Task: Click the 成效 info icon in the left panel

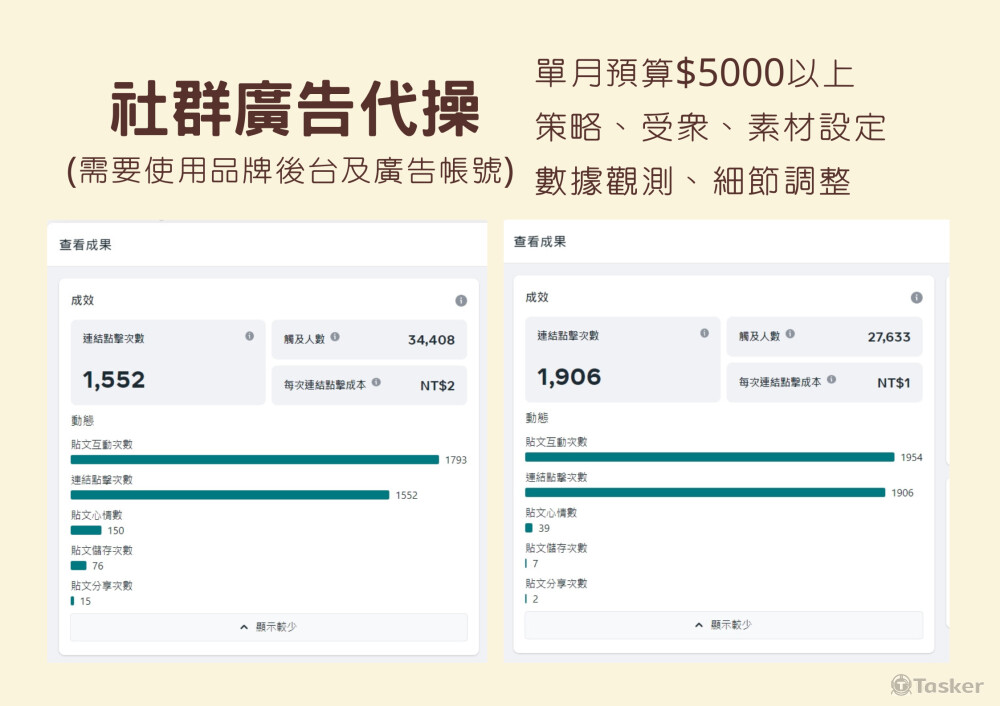Action: [x=461, y=300]
